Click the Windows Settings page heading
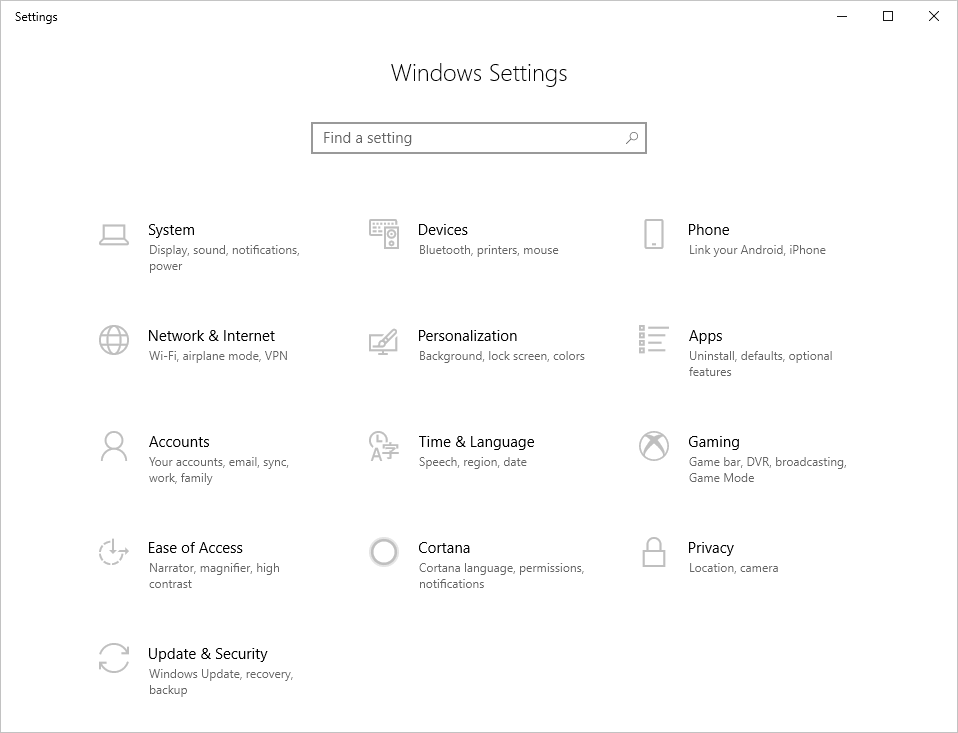Screen dimensions: 958x733 479,73
